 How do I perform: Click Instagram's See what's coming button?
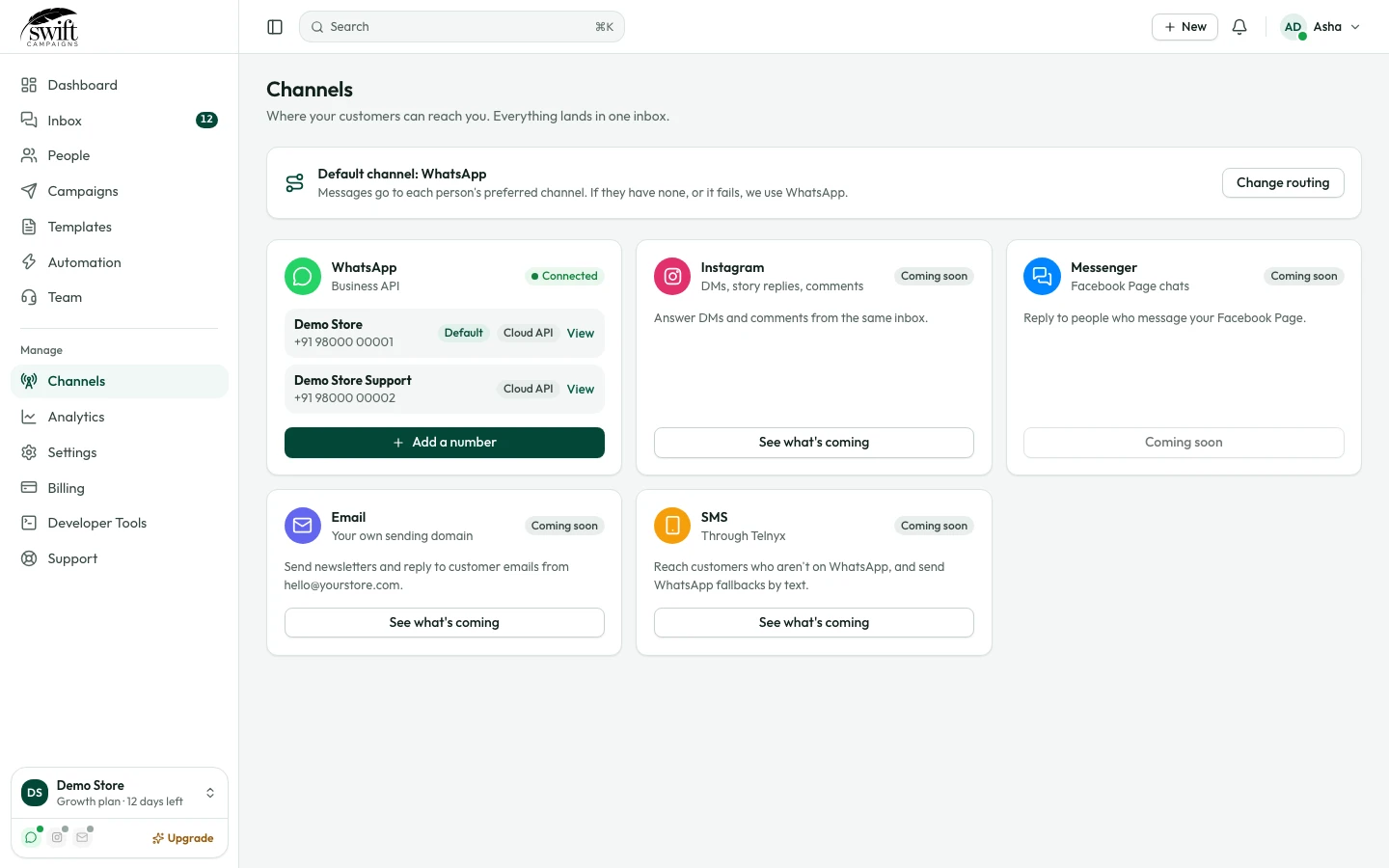coord(814,443)
